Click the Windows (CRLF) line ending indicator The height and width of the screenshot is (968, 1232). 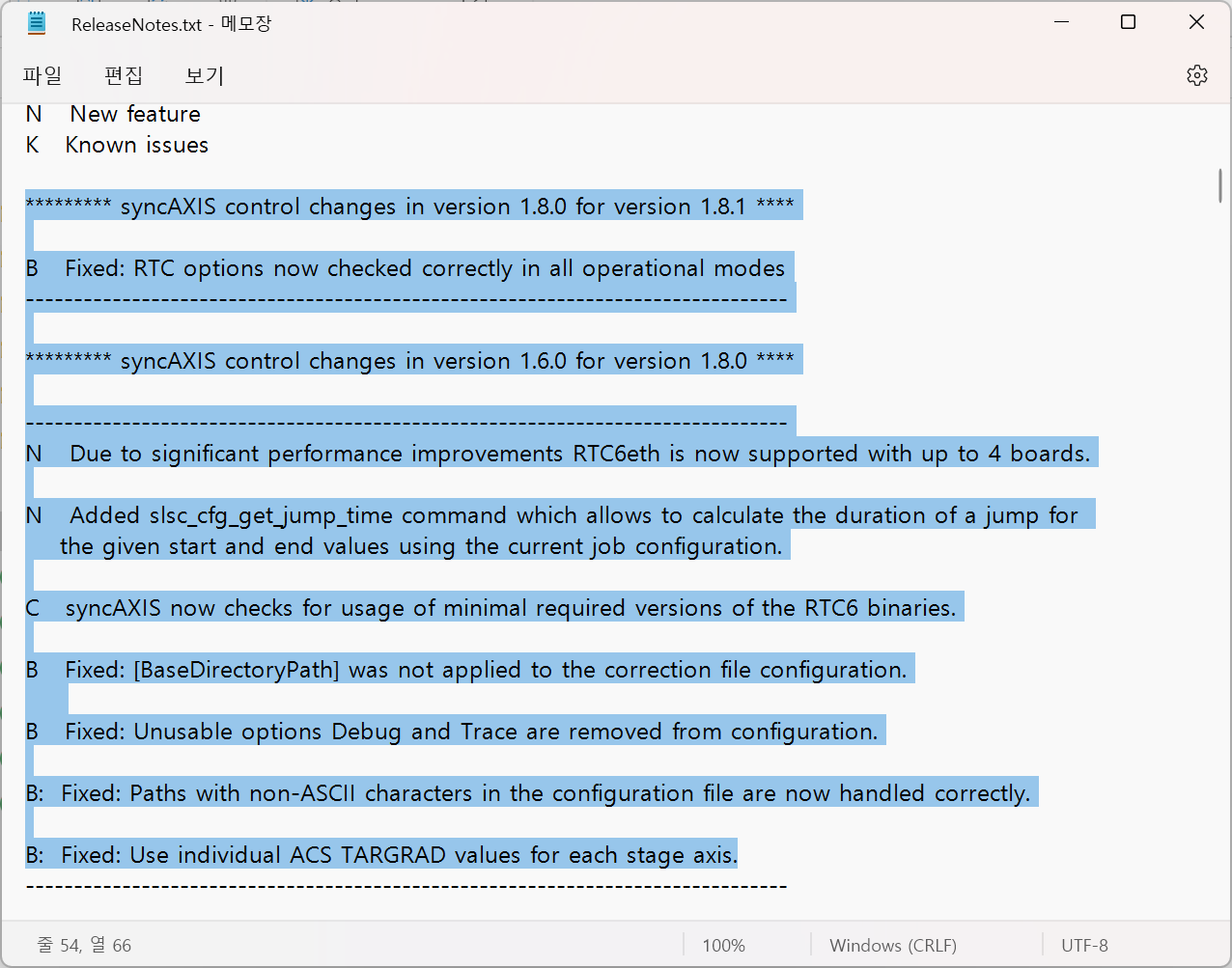tap(892, 946)
